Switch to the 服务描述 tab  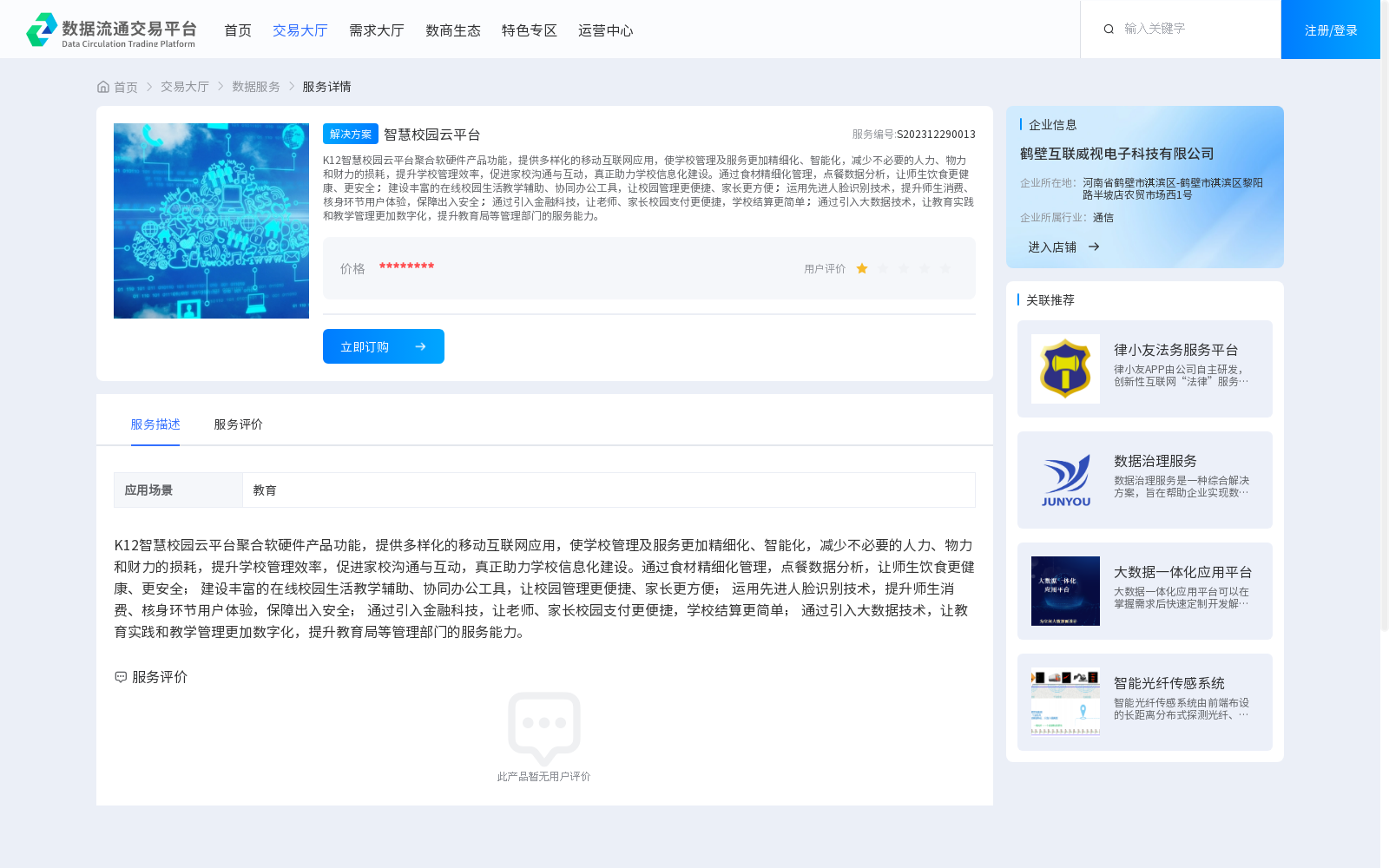coord(155,424)
